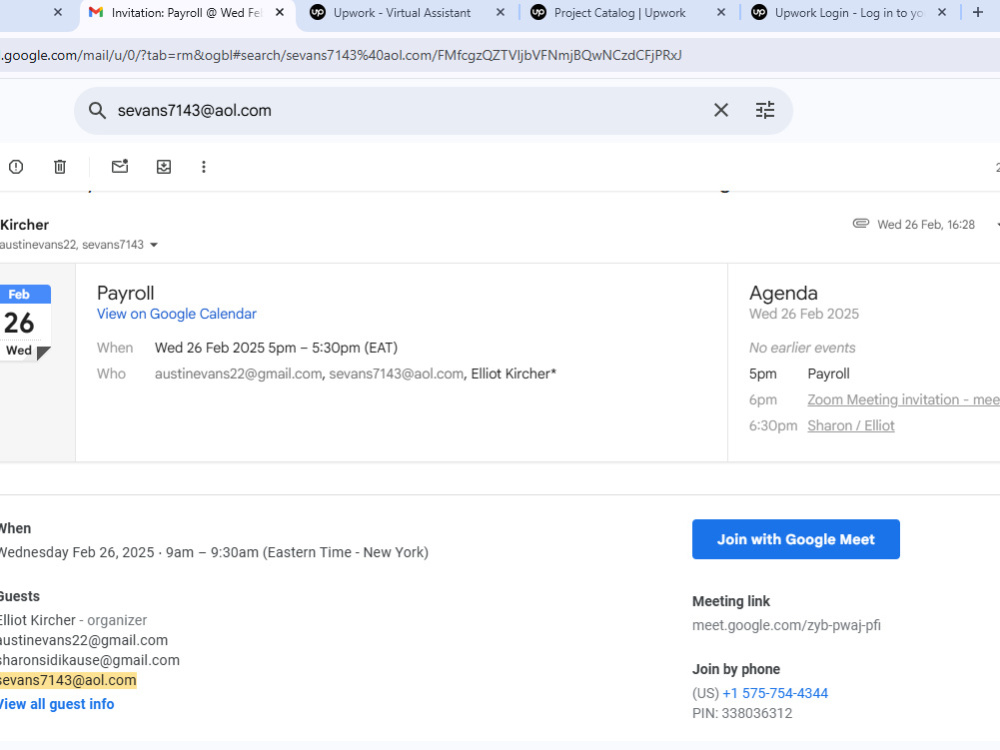This screenshot has height=750, width=1000.
Task: Click the Feb 26 calendar icon
Action: tap(25, 323)
